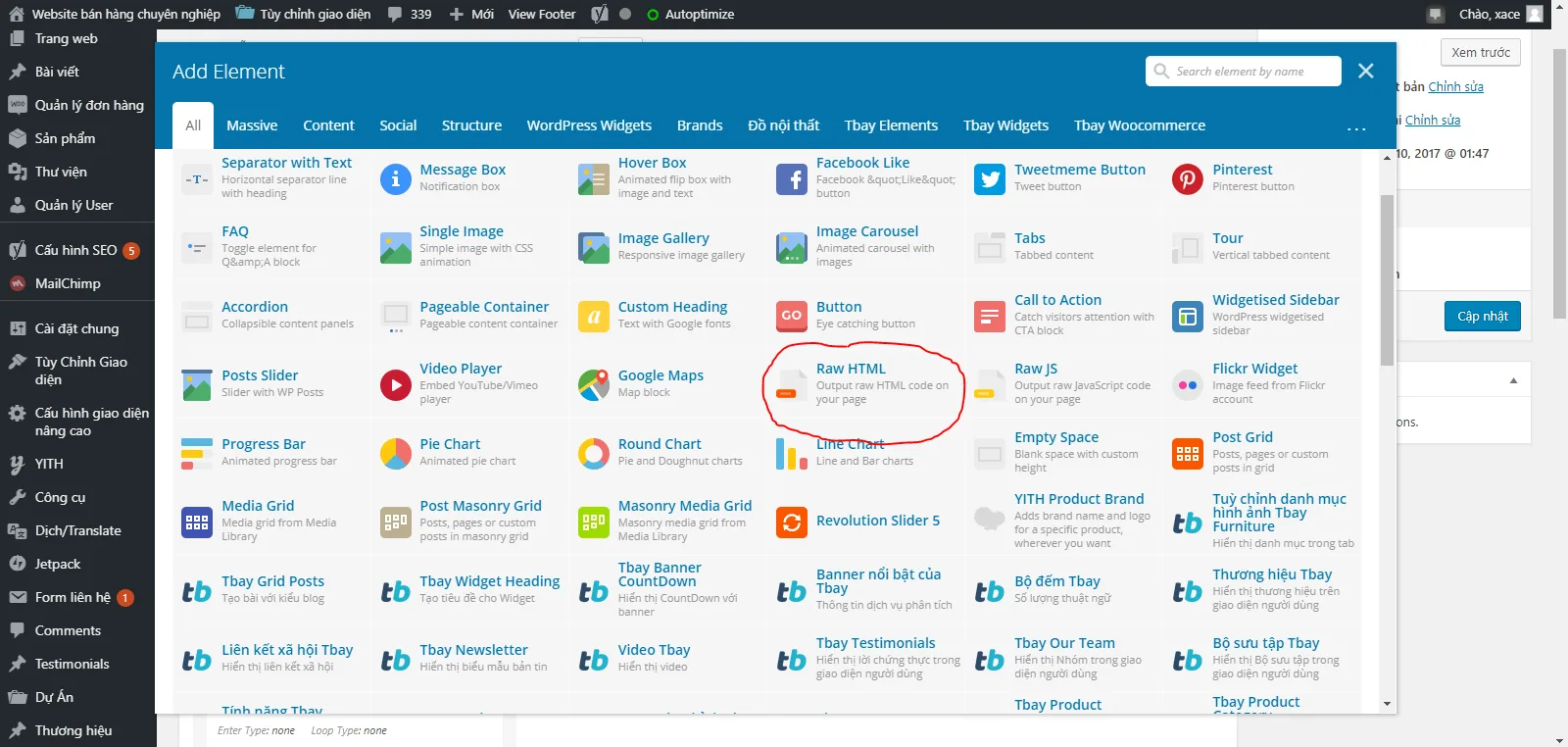This screenshot has width=1568, height=747.
Task: Add the Accordion element
Action: (273, 317)
